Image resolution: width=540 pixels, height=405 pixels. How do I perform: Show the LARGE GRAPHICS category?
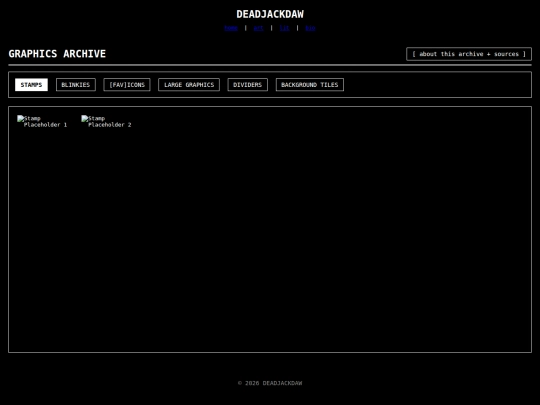tap(189, 85)
